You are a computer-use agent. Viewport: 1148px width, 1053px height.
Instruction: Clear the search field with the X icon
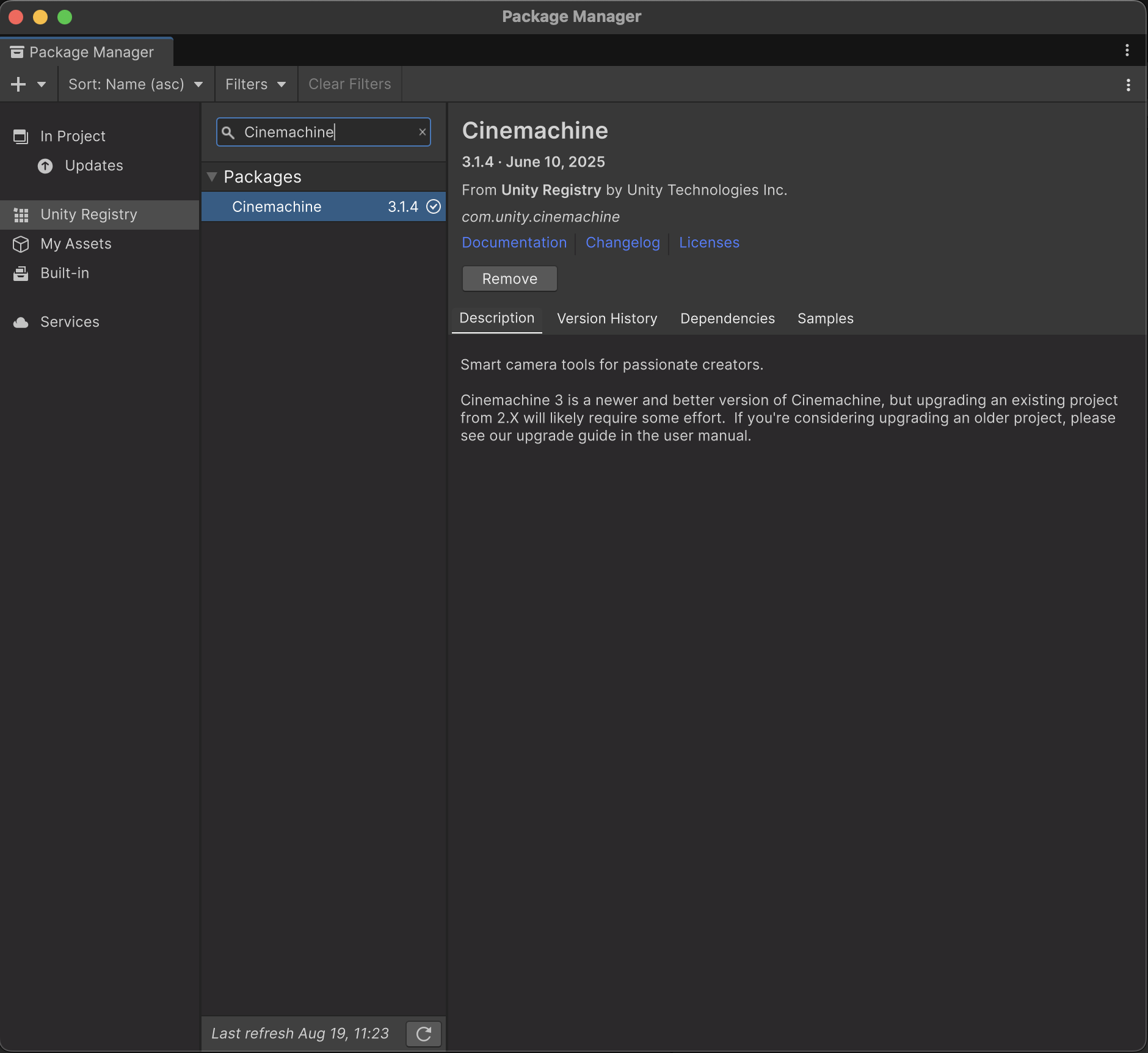point(422,132)
